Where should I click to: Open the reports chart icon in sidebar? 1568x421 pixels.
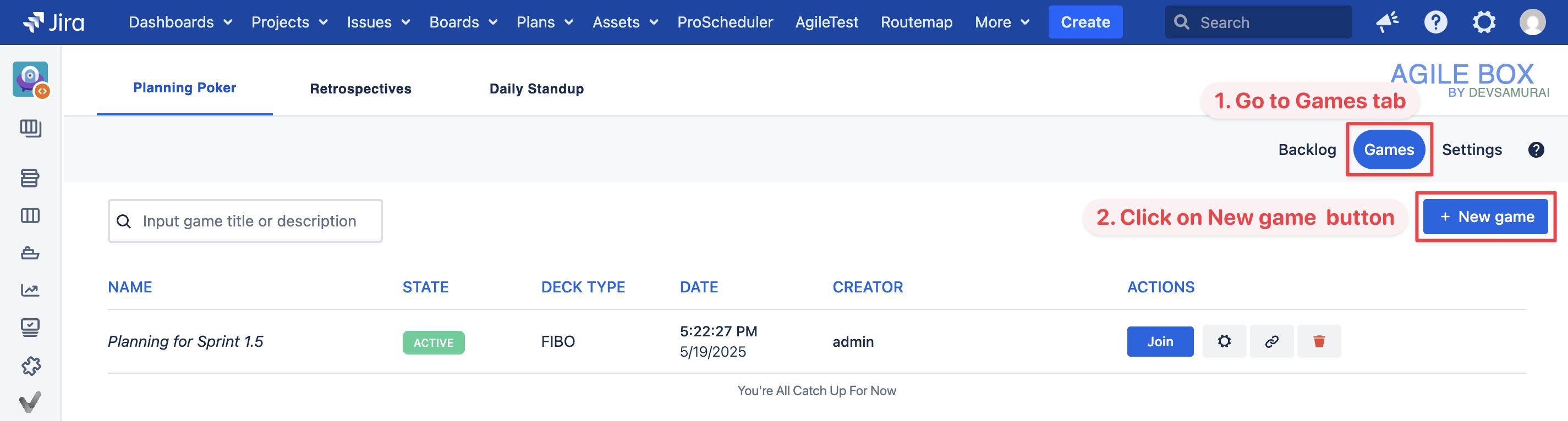coord(30,290)
